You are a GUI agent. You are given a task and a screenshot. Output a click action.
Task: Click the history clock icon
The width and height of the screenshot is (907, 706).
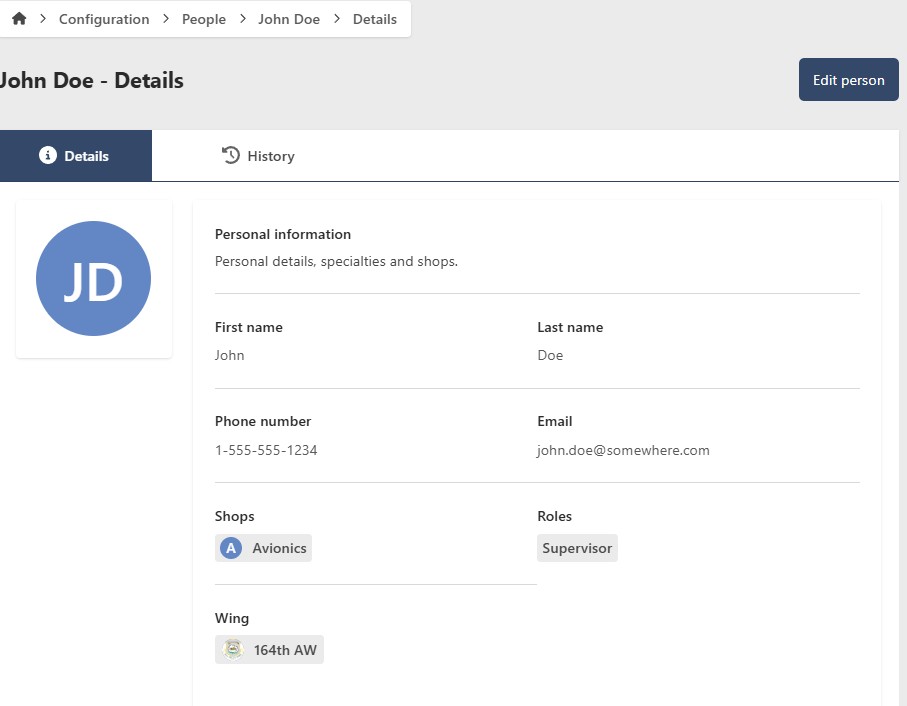[x=229, y=156]
